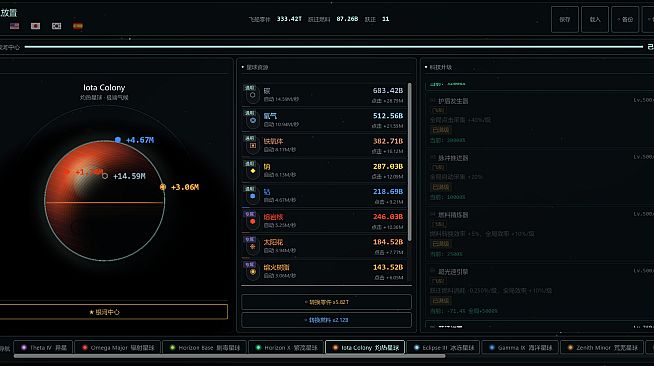
Task: Click the sunflower icon in 184.52B row
Action: (x=252, y=246)
